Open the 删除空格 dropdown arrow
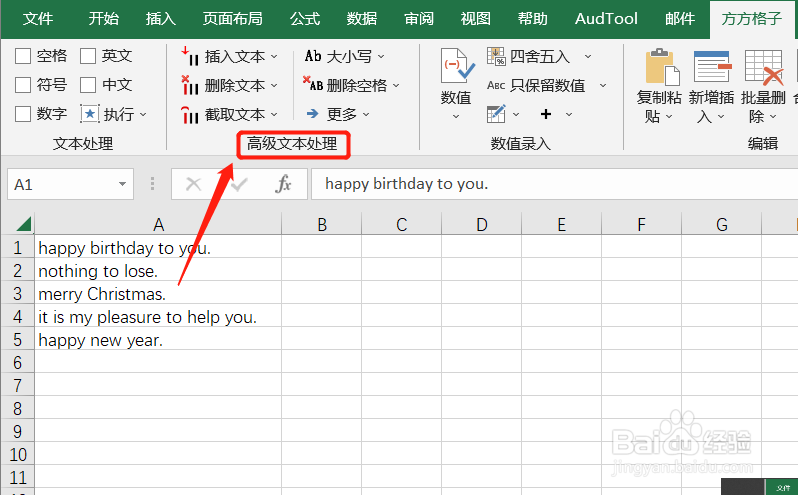 [x=396, y=85]
